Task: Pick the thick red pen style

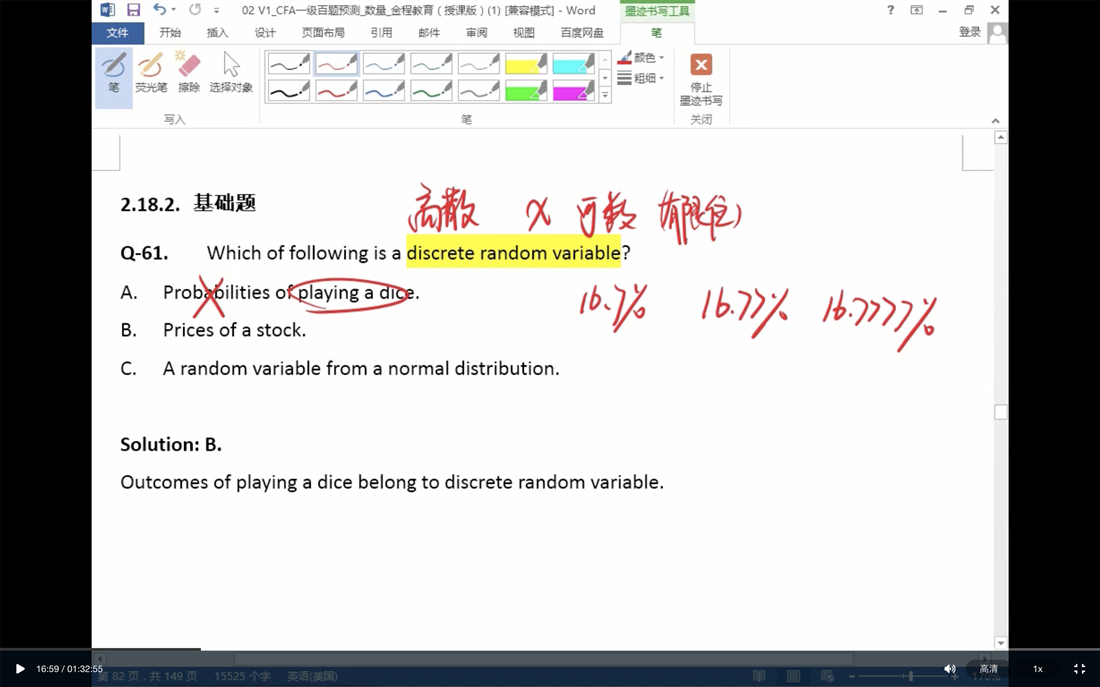Action: pyautogui.click(x=337, y=90)
